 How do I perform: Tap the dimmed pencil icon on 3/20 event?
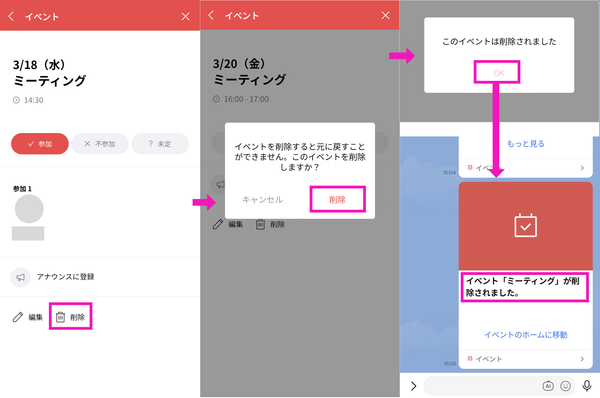coord(218,224)
